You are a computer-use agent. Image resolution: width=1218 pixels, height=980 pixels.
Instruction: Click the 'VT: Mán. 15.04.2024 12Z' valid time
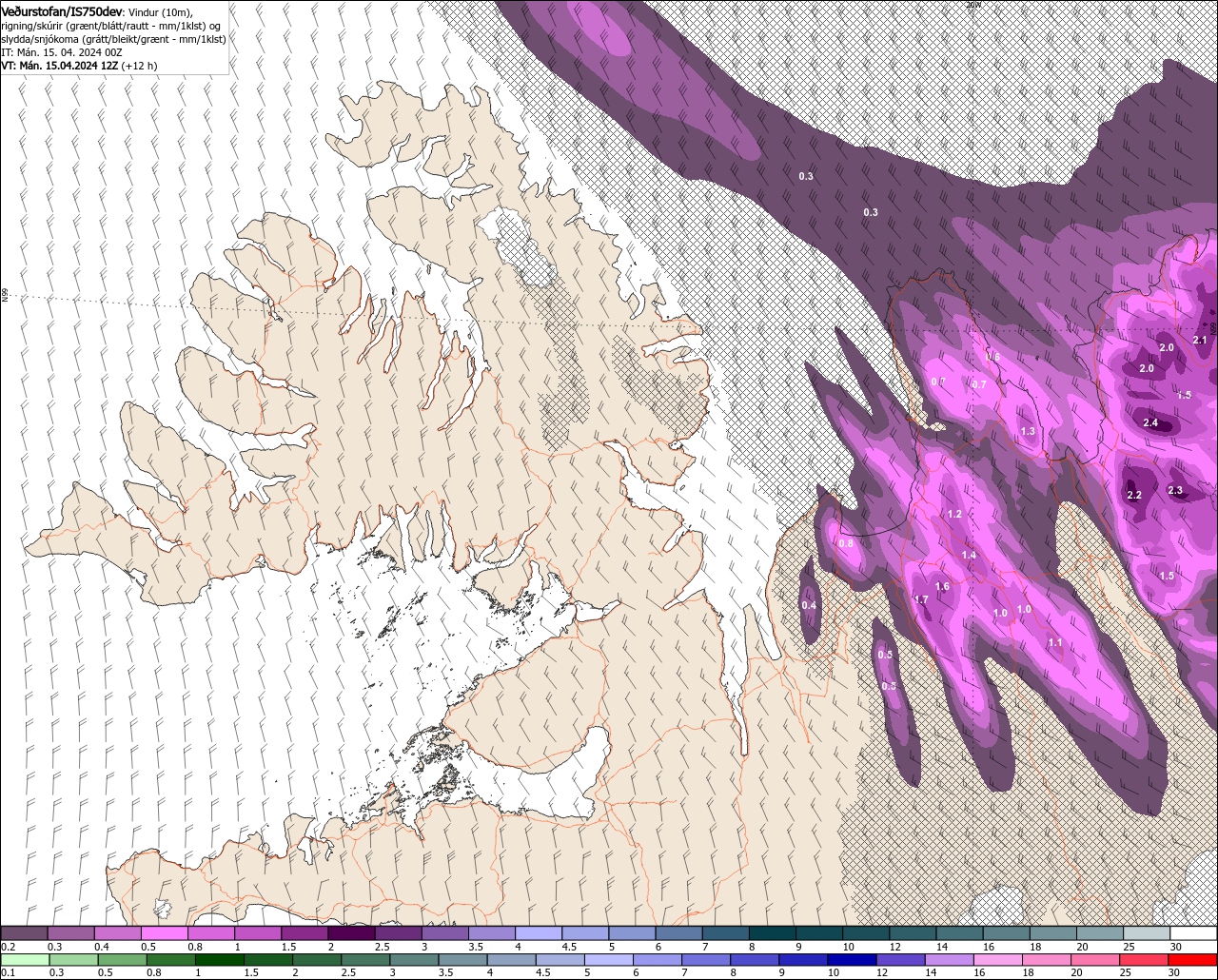(x=59, y=66)
